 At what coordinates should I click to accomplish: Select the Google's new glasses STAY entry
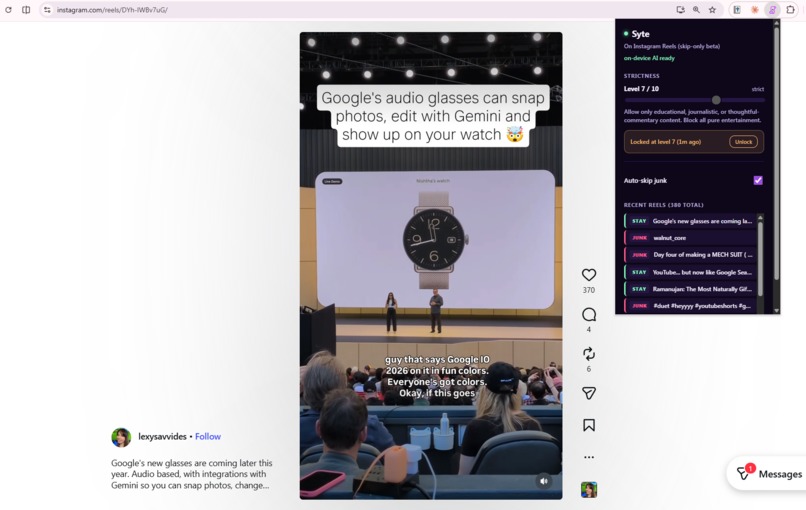[690, 221]
